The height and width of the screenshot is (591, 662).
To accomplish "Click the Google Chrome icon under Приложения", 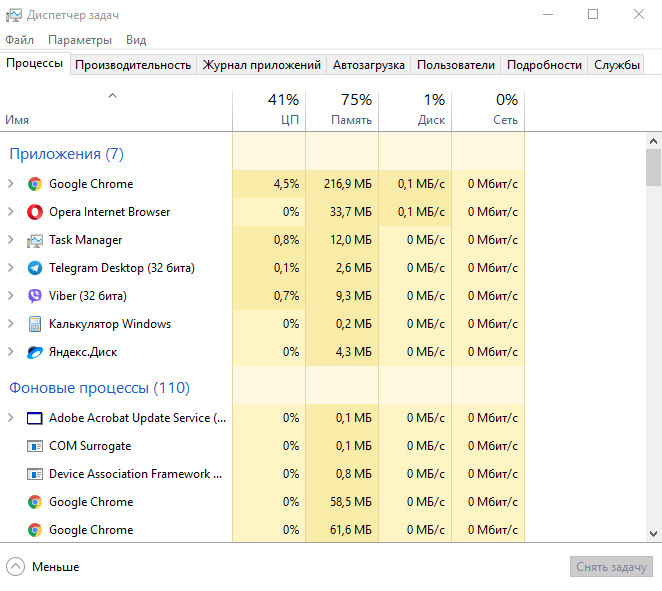I will [35, 184].
